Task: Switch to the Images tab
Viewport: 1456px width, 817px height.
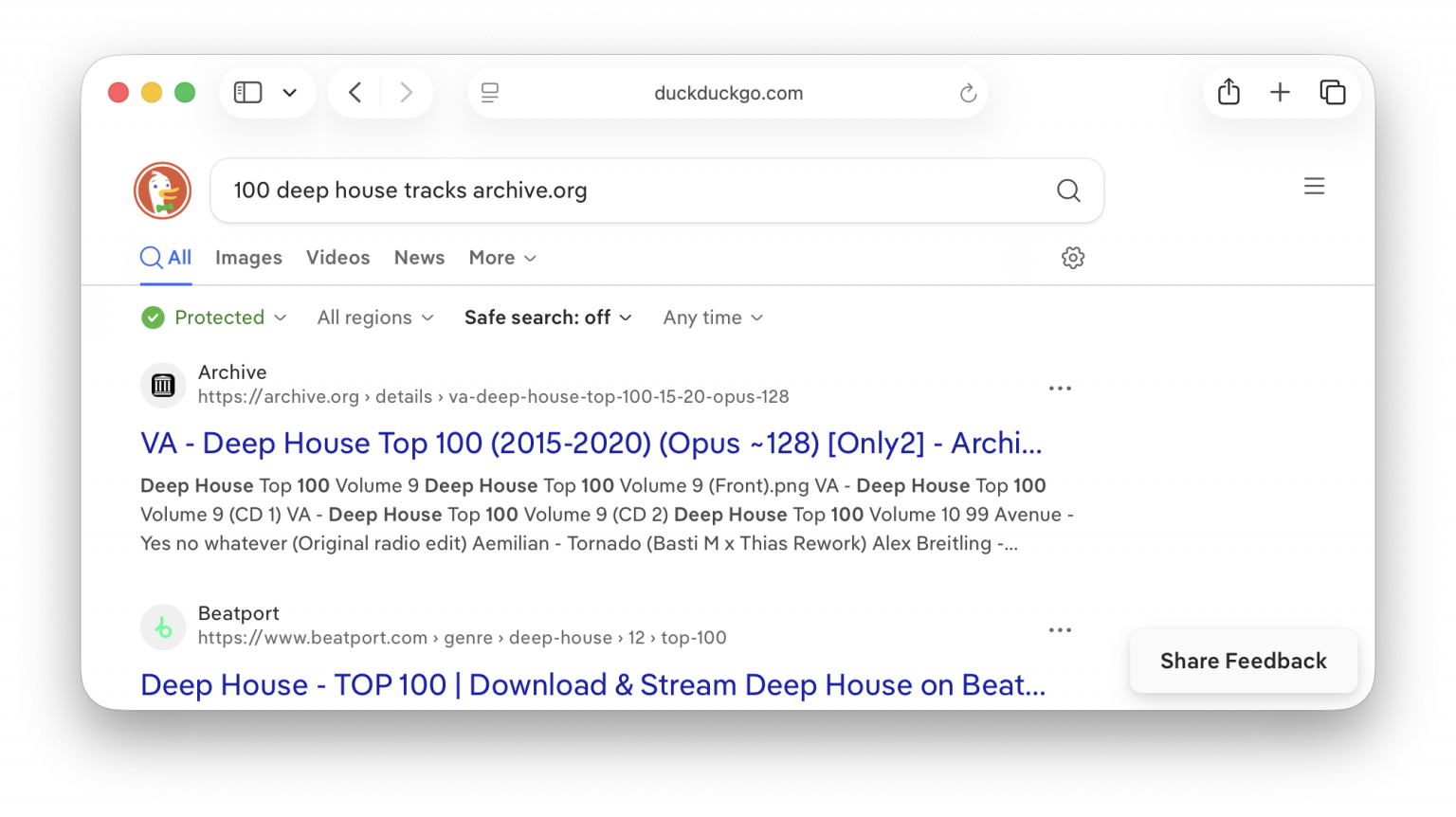Action: 248,258
